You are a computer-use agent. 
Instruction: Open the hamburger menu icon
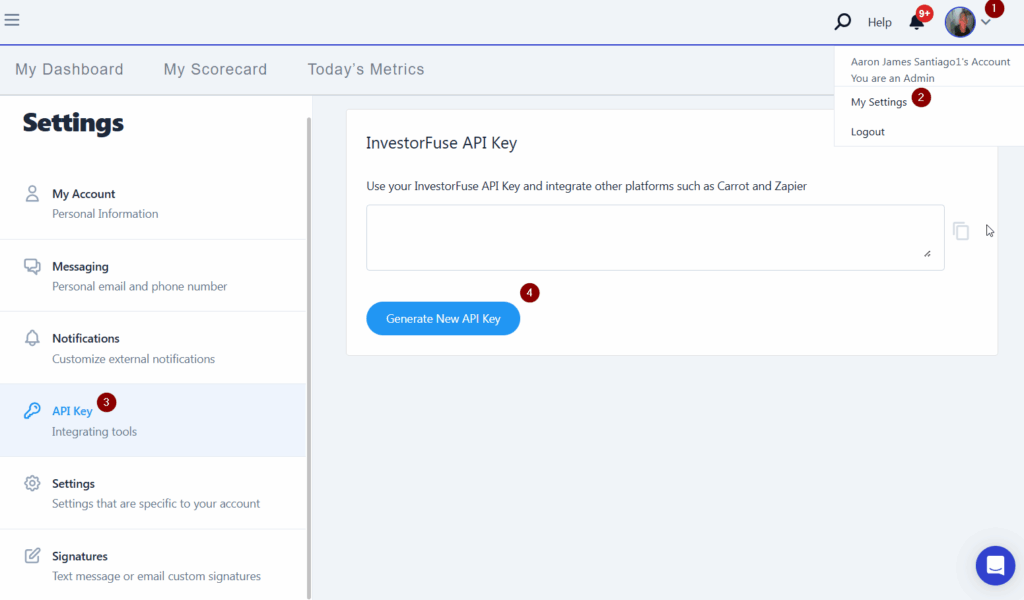(12, 20)
